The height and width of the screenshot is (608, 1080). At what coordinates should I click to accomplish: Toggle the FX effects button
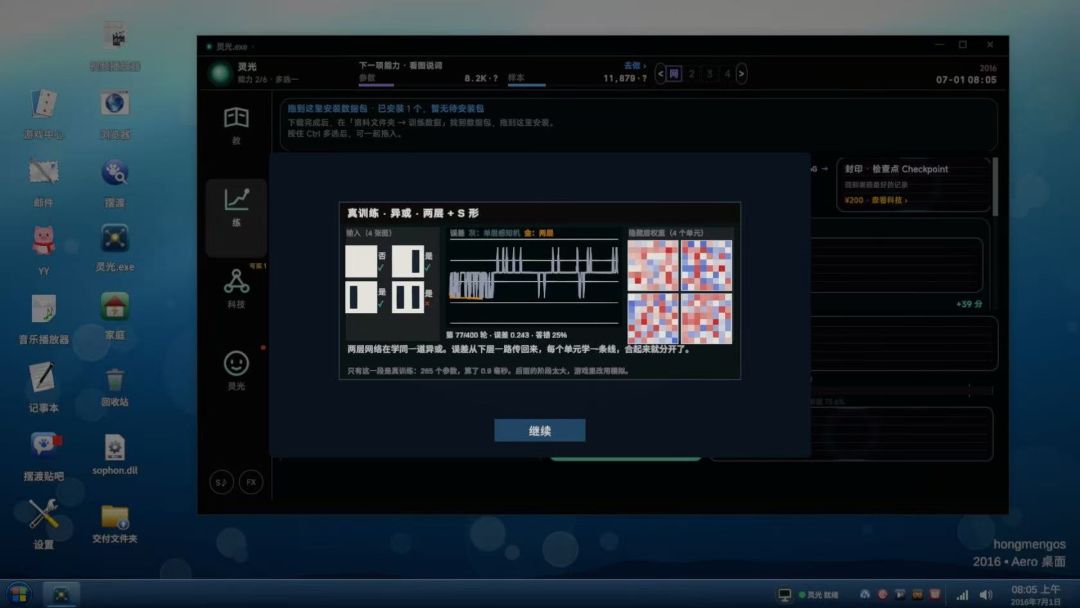(x=251, y=482)
